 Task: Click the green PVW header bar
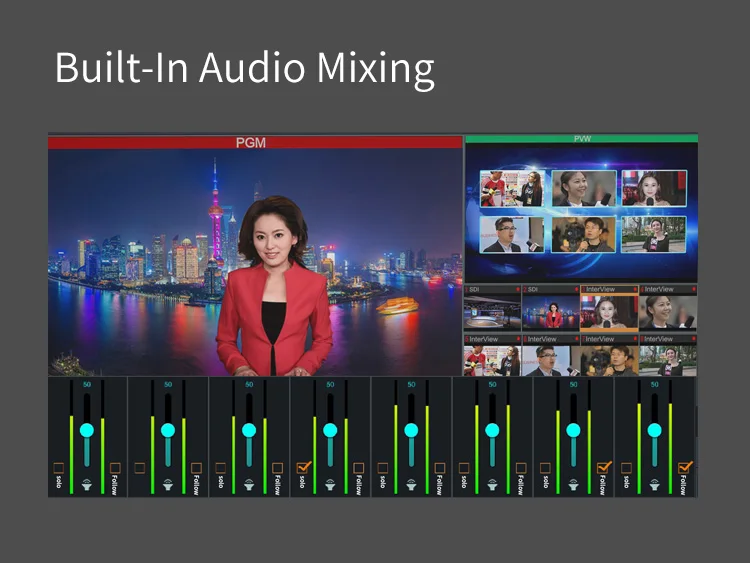point(582,139)
